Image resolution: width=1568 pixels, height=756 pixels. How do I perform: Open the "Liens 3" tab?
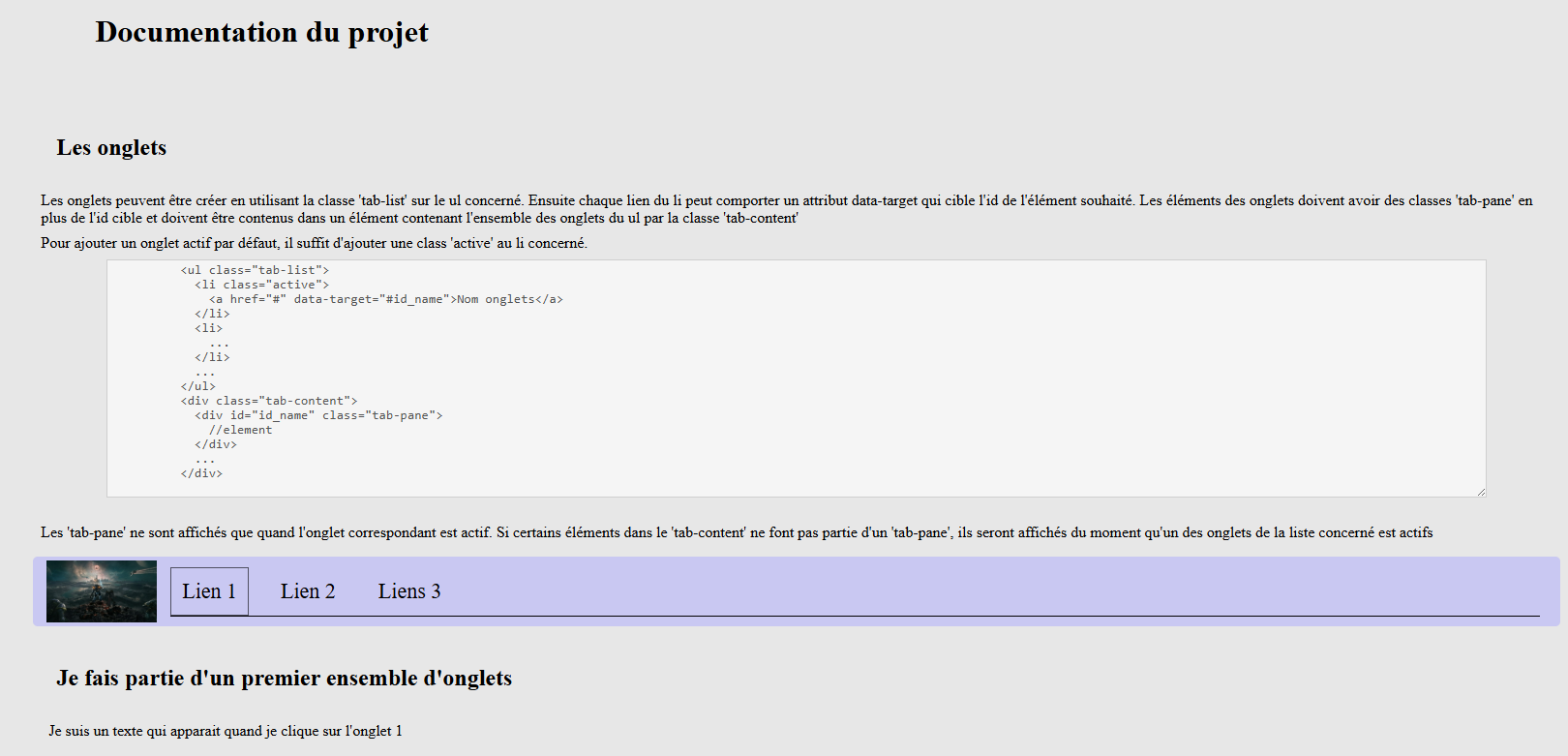[x=409, y=590]
